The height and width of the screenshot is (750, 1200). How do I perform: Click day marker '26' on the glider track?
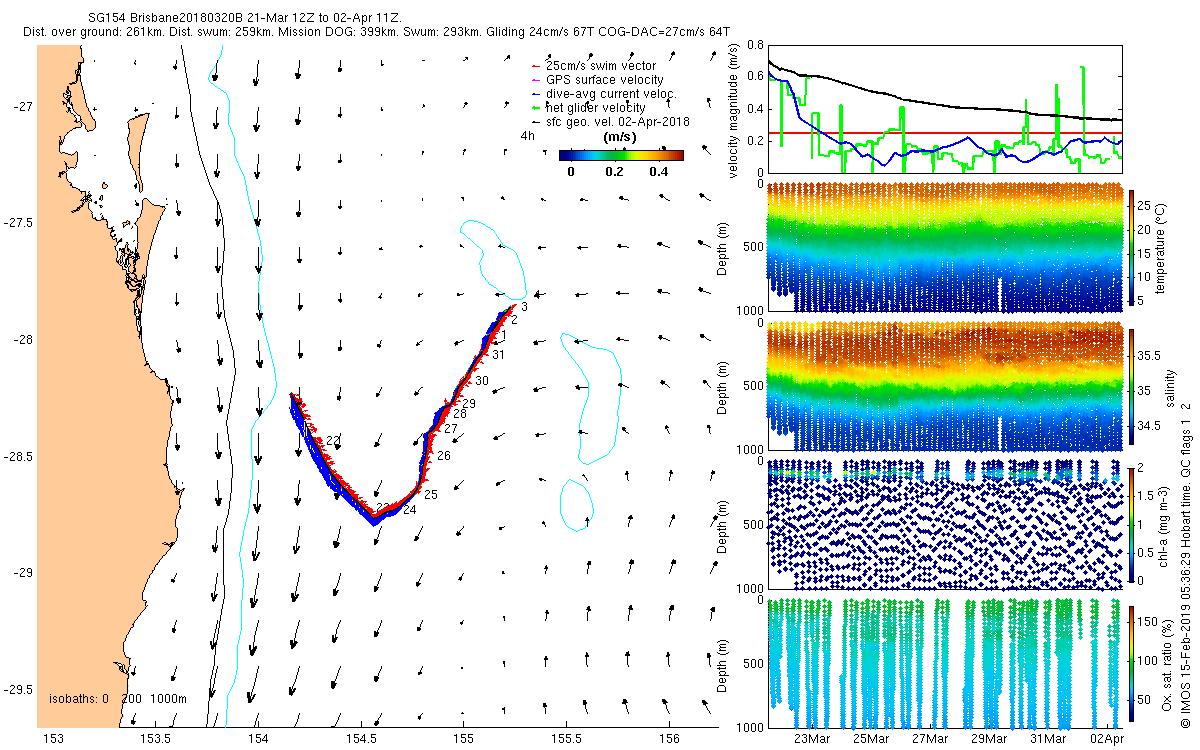[x=444, y=455]
